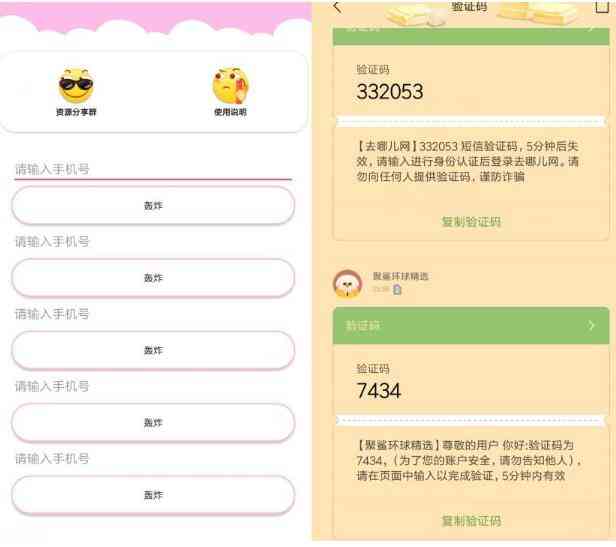Tap the square icon at the top right corner
Screen dimensions: 616x547
coord(602,6)
